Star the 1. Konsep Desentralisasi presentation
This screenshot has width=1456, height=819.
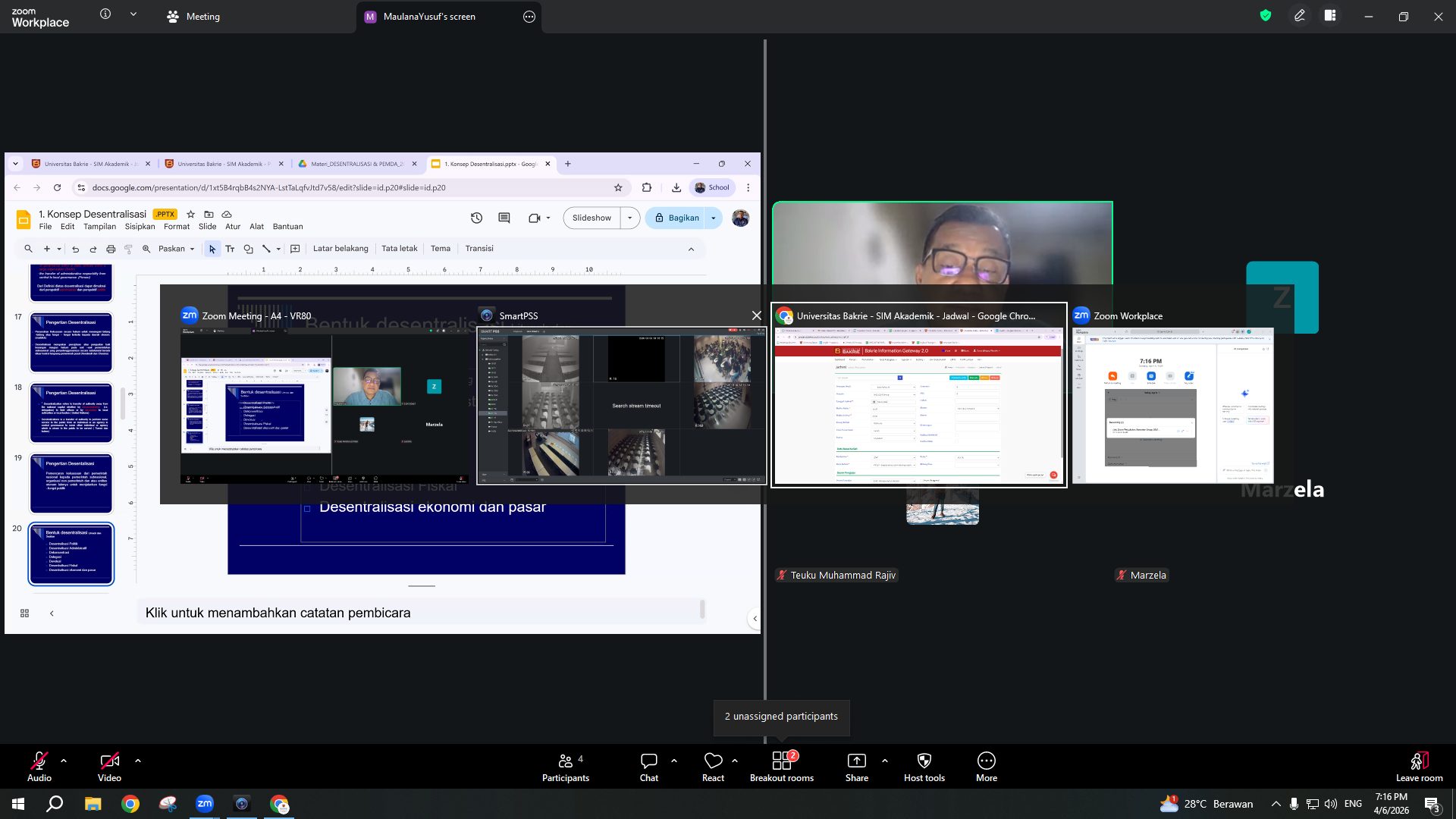[191, 215]
